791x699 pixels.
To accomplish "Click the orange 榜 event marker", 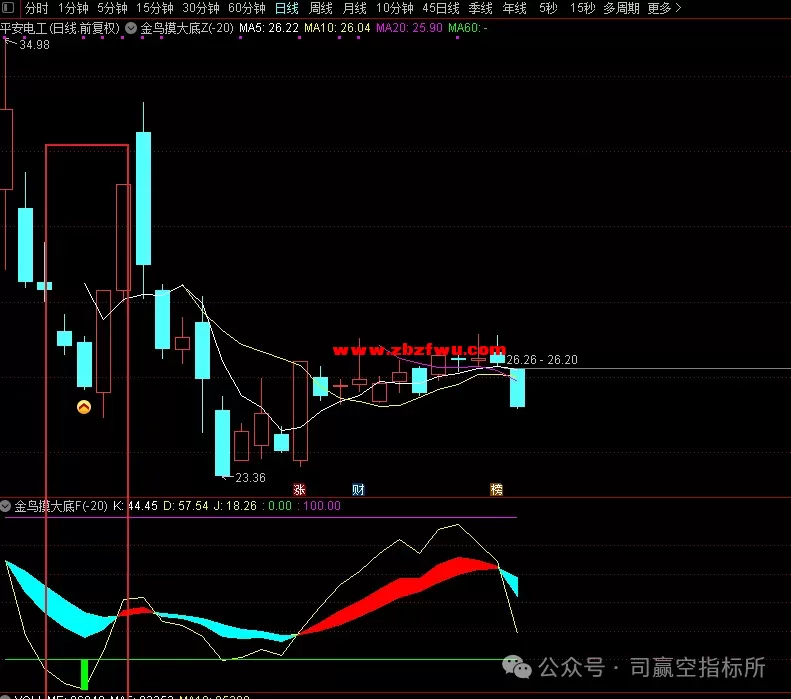I will coord(496,489).
